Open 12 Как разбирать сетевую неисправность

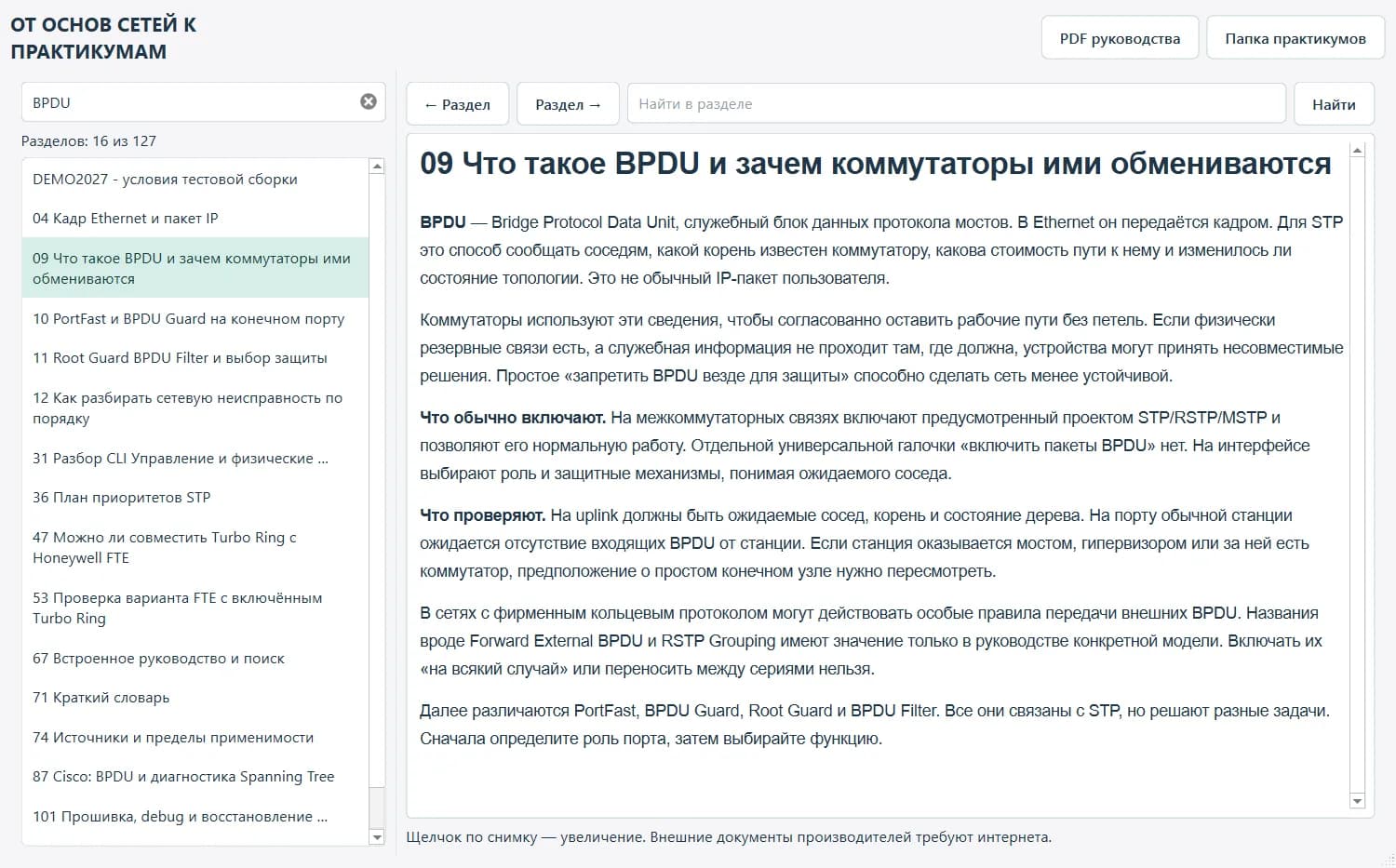point(195,407)
